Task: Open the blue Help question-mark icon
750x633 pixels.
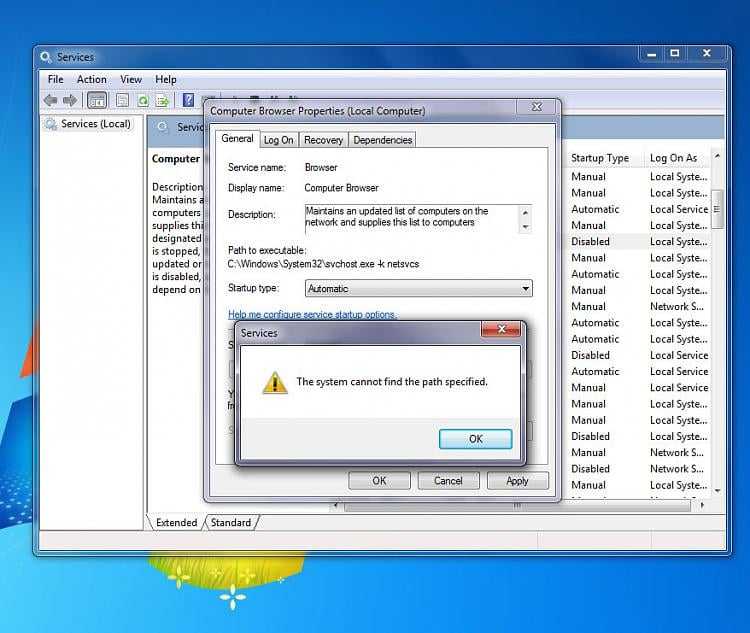Action: click(188, 100)
